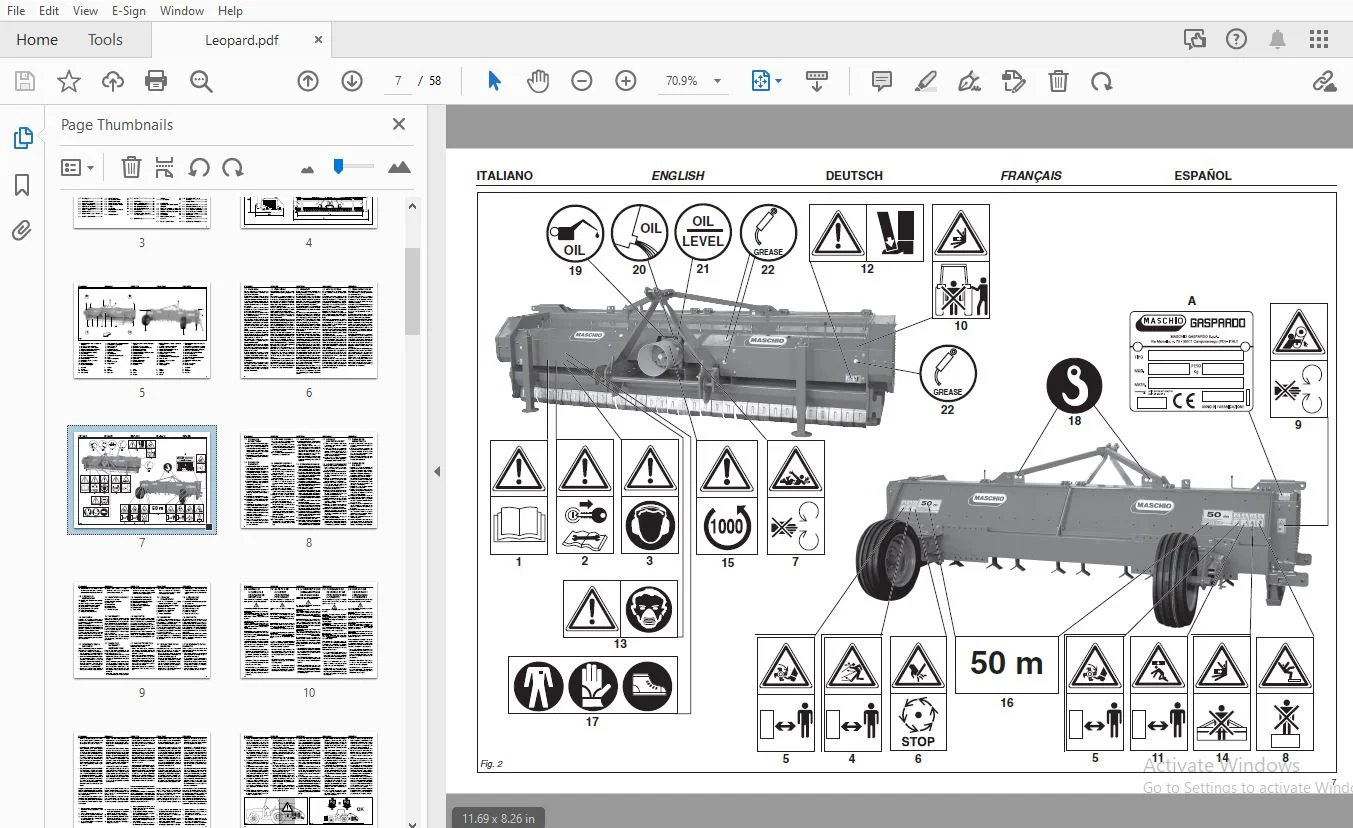This screenshot has width=1353, height=828.
Task: Rotate pages counterclockwise in thumbnails panel
Action: pyautogui.click(x=199, y=167)
